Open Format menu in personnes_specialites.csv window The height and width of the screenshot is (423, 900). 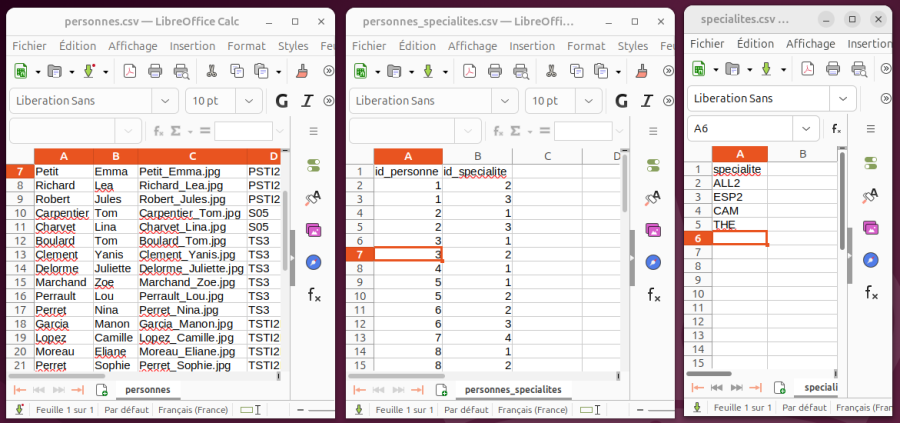586,46
